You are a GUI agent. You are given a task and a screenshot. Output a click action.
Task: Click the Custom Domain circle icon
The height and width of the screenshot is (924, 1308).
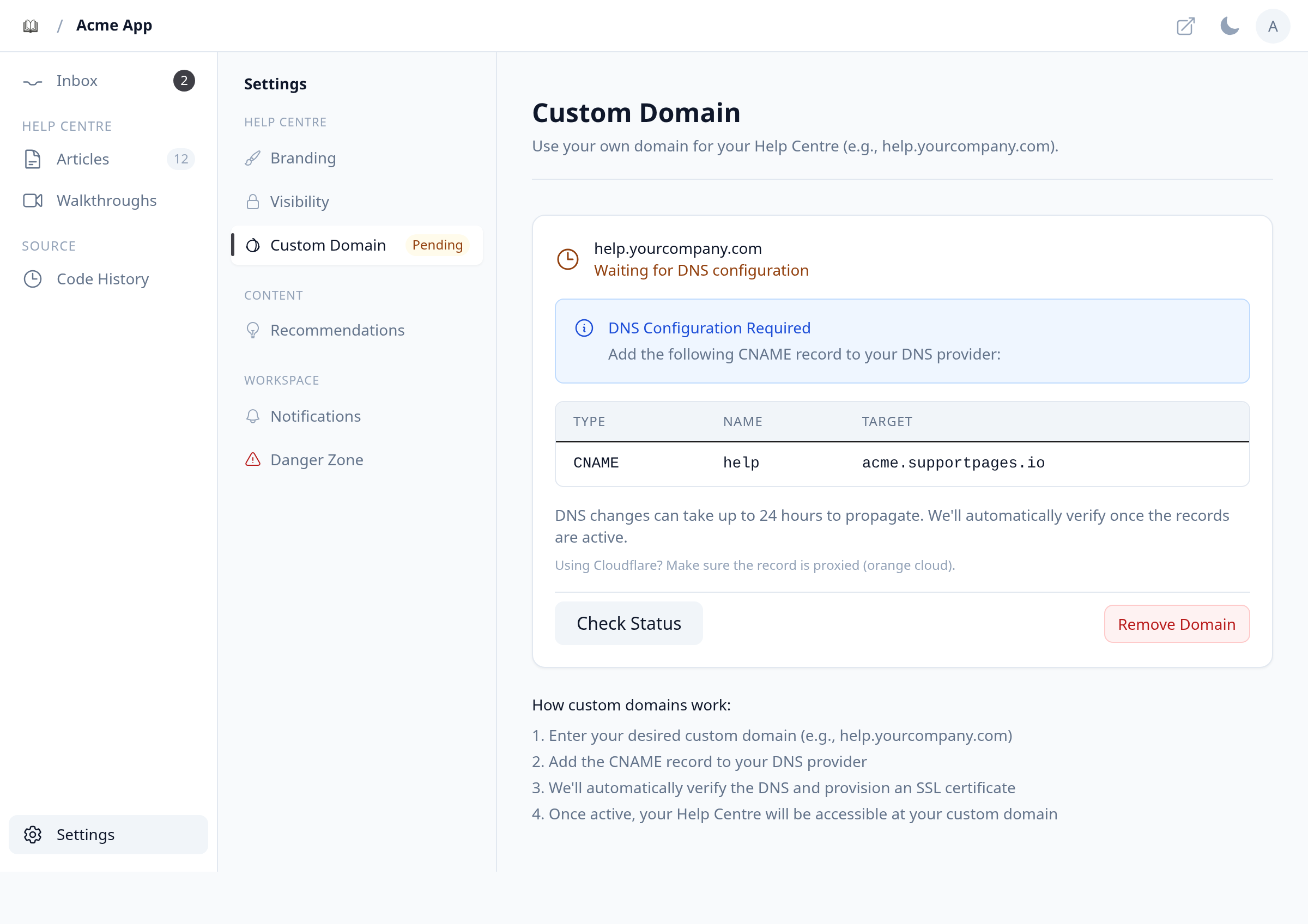252,245
